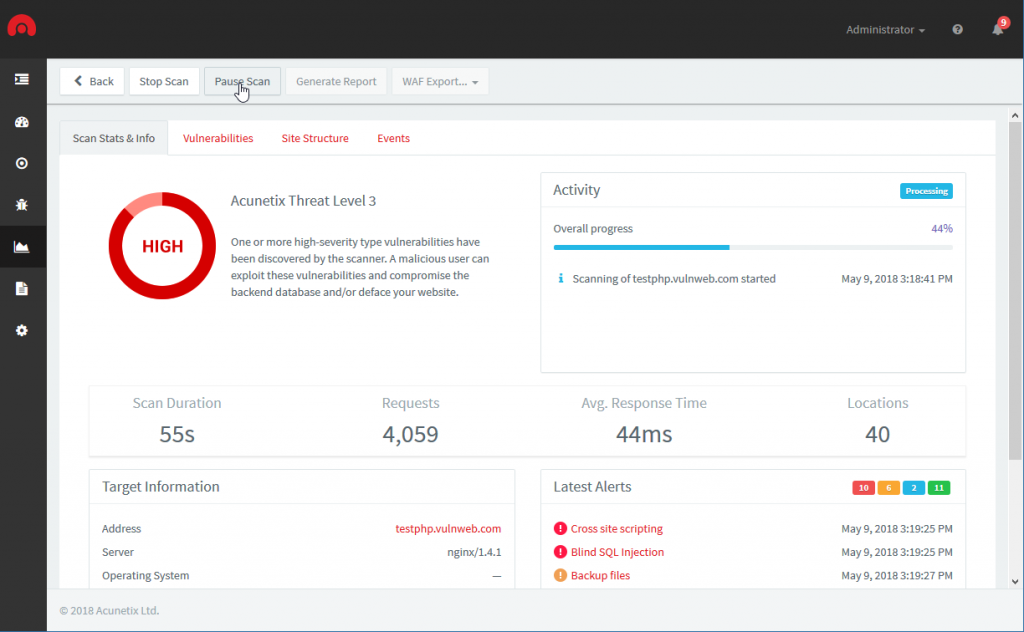1024x632 pixels.
Task: Open the Backup files alert
Action: pyautogui.click(x=600, y=576)
